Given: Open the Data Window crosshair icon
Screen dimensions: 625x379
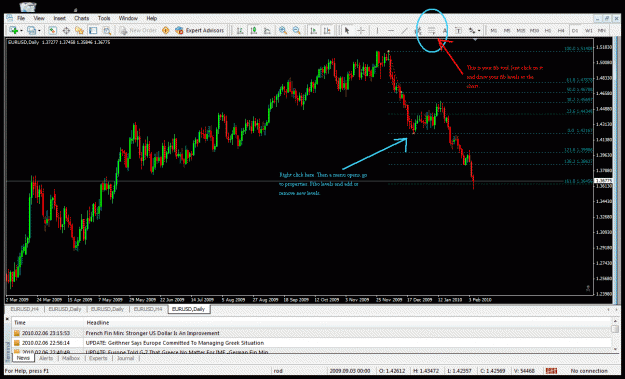Looking at the screenshot, I should point(66,30).
